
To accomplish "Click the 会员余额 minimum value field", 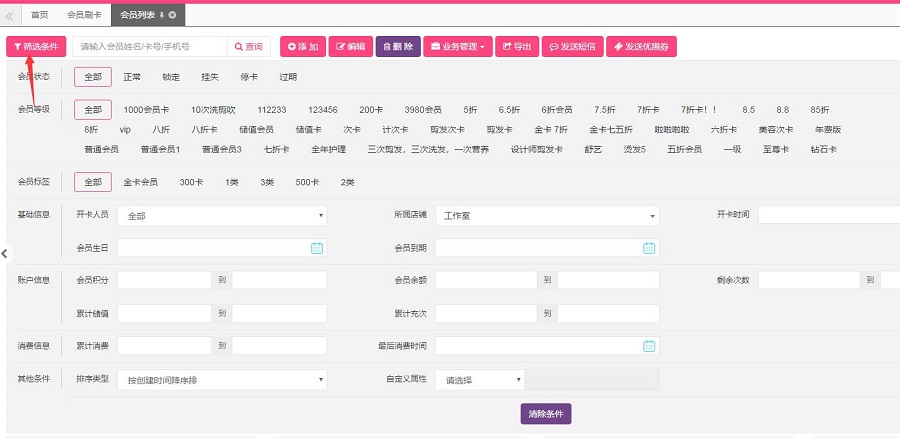I will pos(487,280).
